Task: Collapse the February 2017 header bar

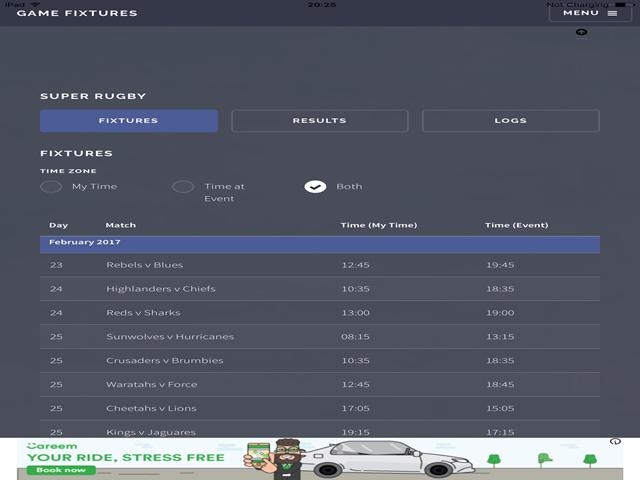Action: click(320, 244)
